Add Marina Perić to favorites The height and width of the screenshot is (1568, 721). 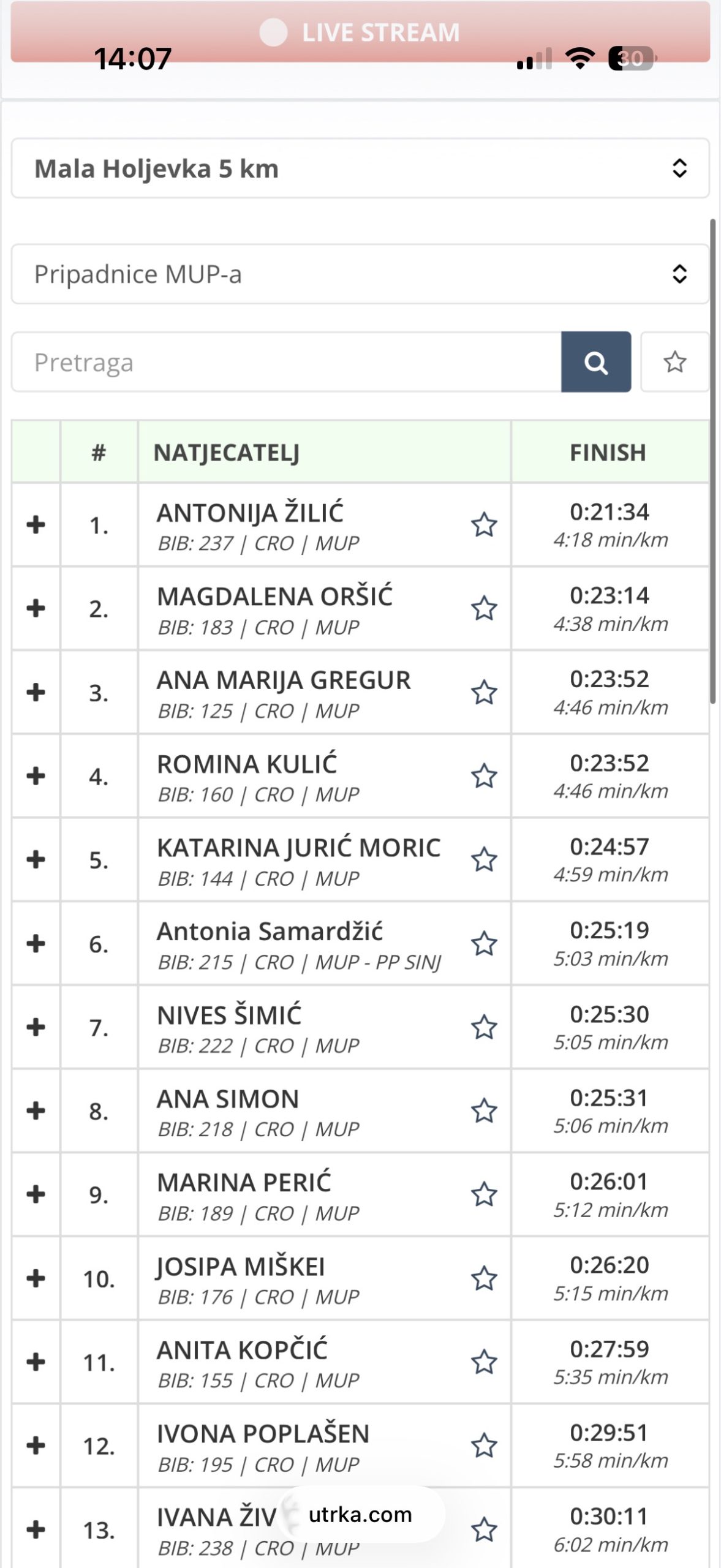click(484, 1194)
